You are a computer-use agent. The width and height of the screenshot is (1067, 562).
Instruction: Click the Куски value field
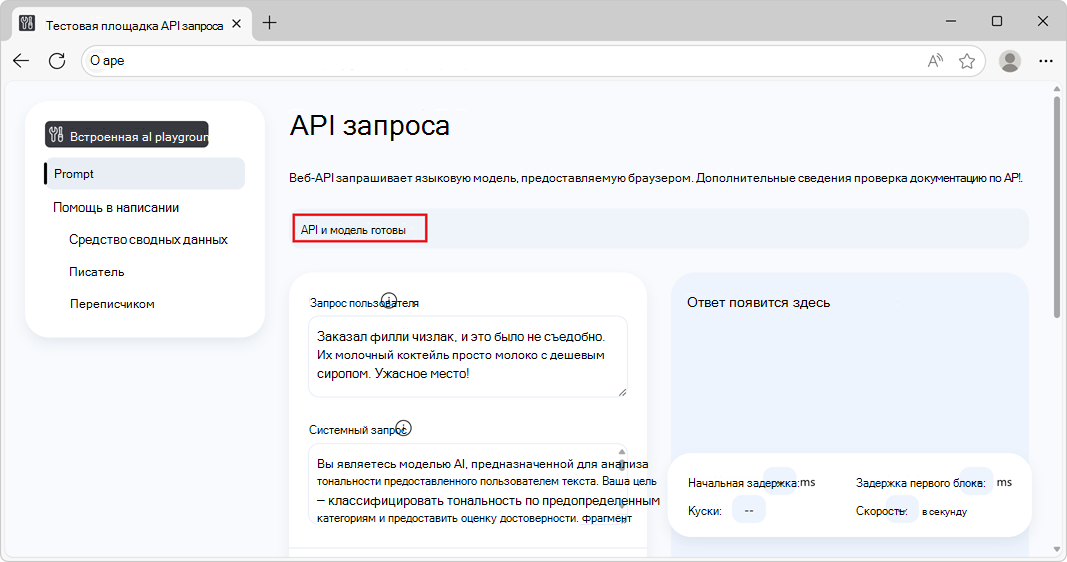[749, 510]
